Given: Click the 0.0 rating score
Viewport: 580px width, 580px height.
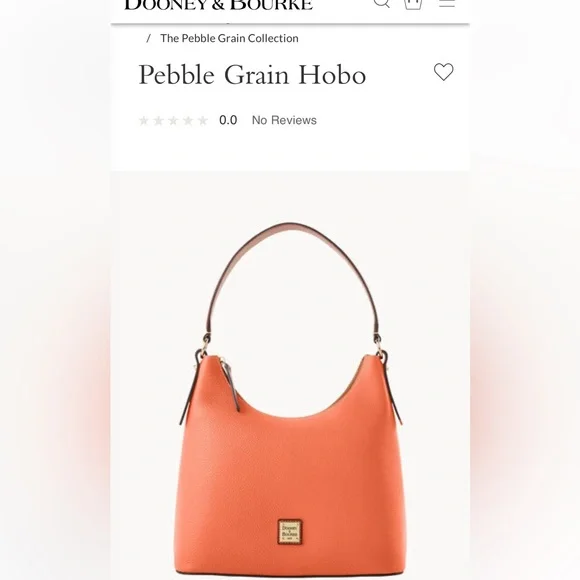Looking at the screenshot, I should coord(228,120).
